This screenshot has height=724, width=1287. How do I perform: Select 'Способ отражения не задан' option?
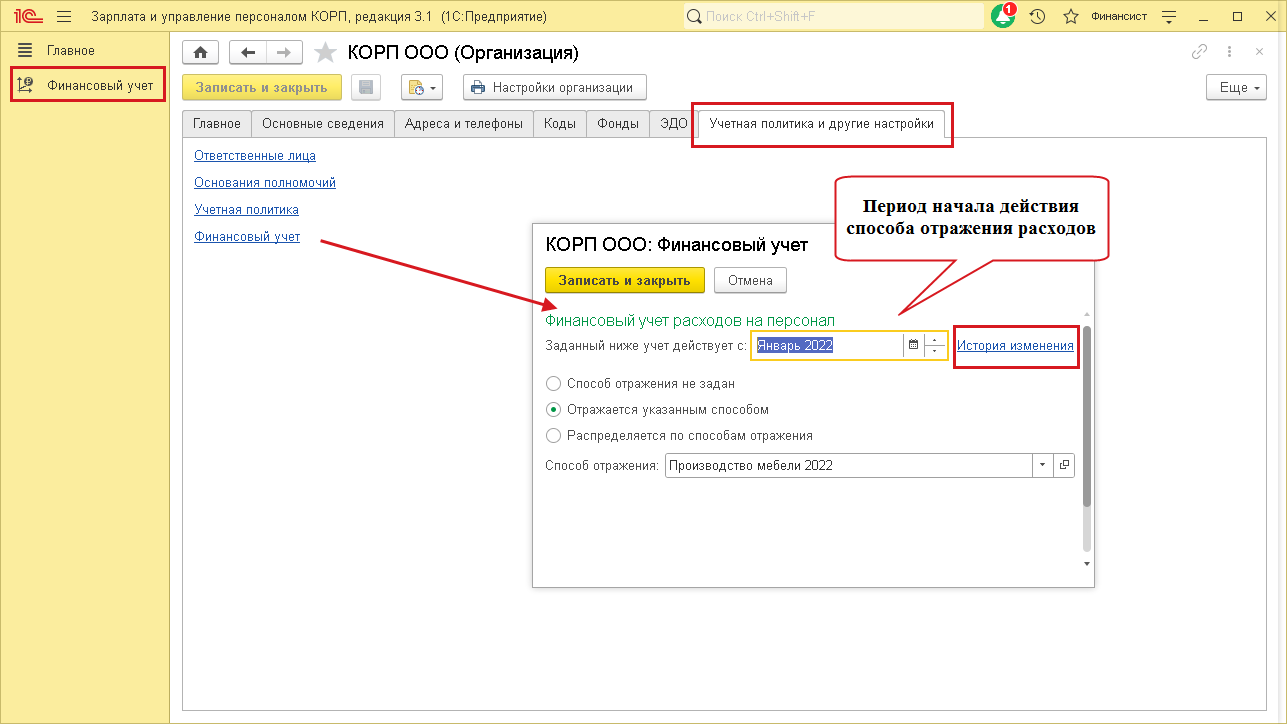point(554,383)
